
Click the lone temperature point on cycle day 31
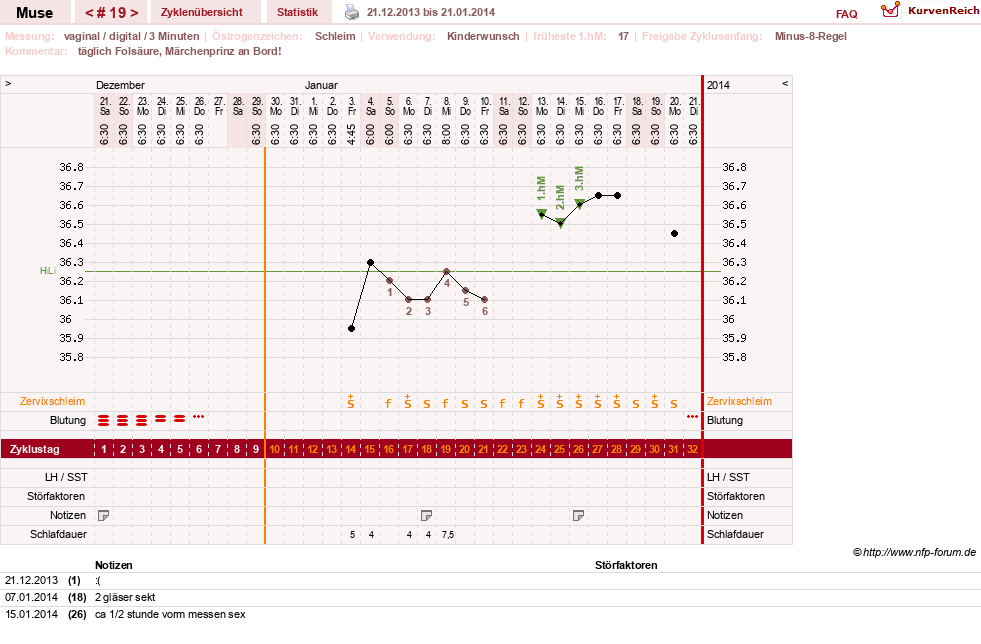(674, 233)
